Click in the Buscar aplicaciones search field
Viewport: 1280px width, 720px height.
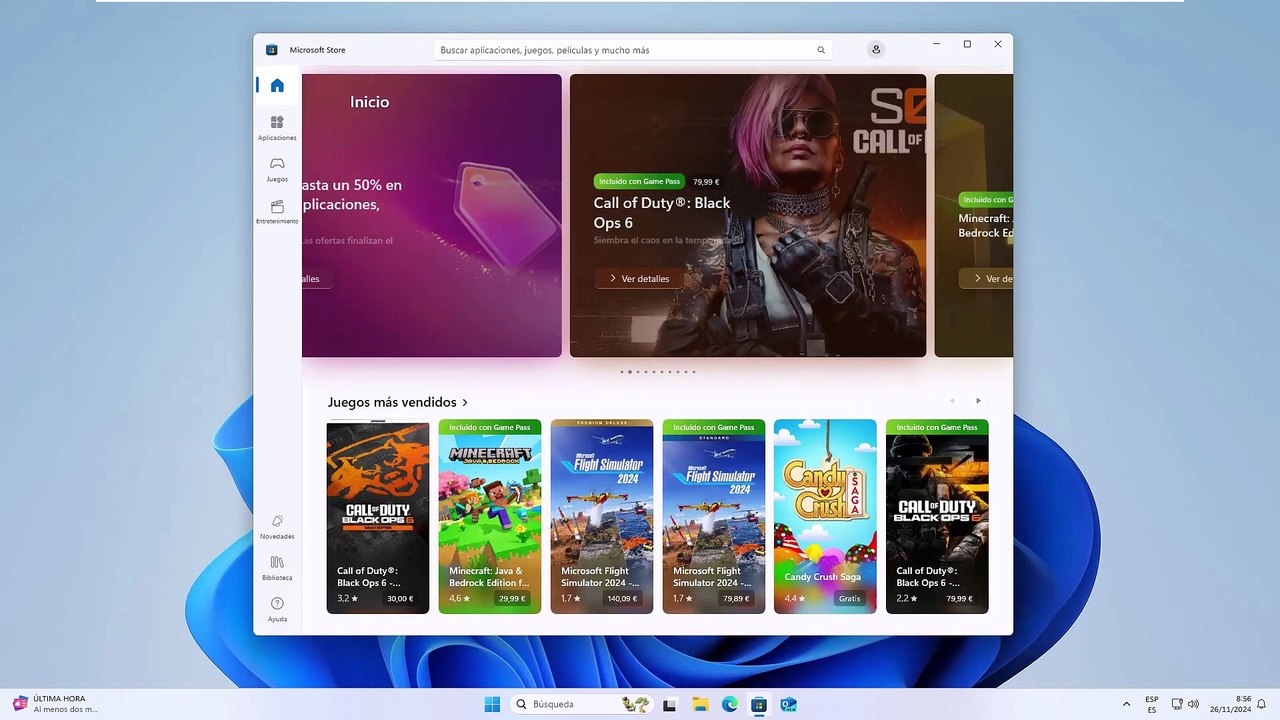(634, 50)
